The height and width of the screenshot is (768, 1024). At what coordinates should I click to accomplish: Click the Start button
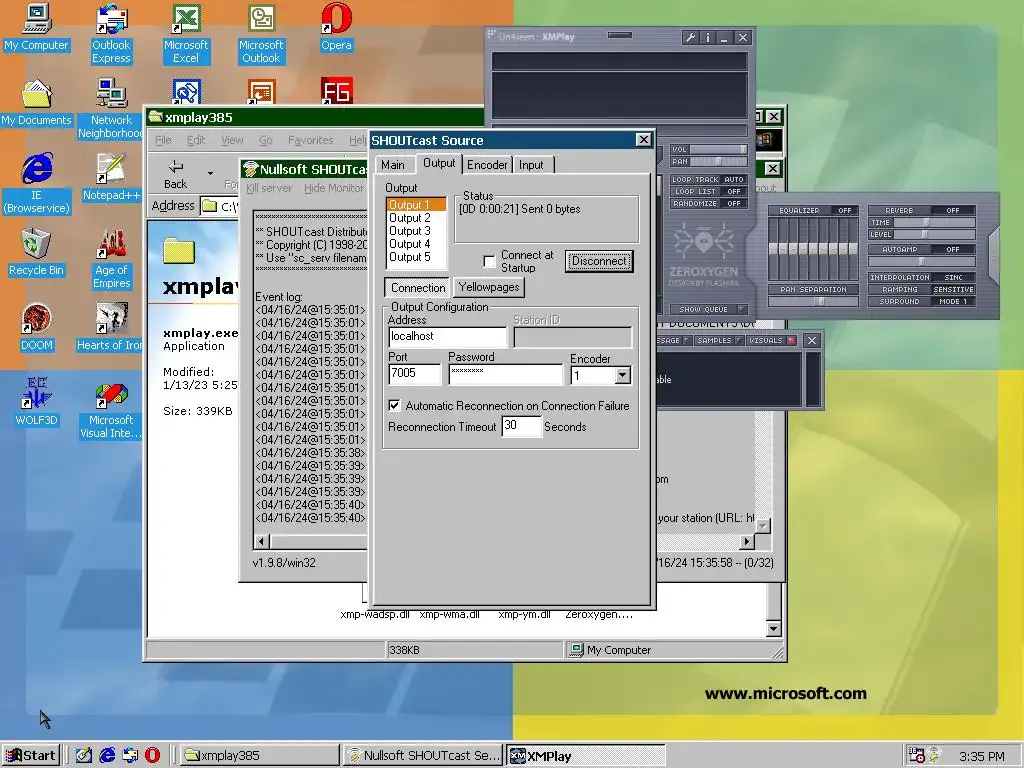pyautogui.click(x=31, y=756)
